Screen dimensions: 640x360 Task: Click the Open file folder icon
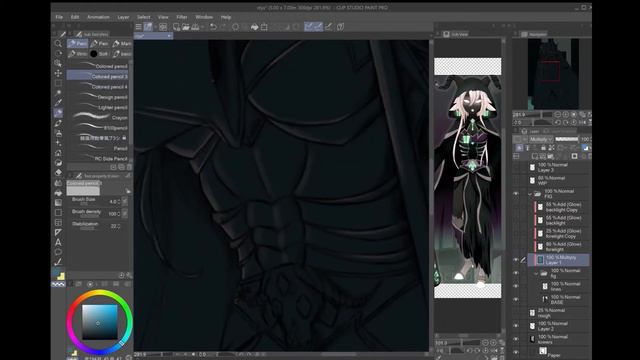(186, 27)
